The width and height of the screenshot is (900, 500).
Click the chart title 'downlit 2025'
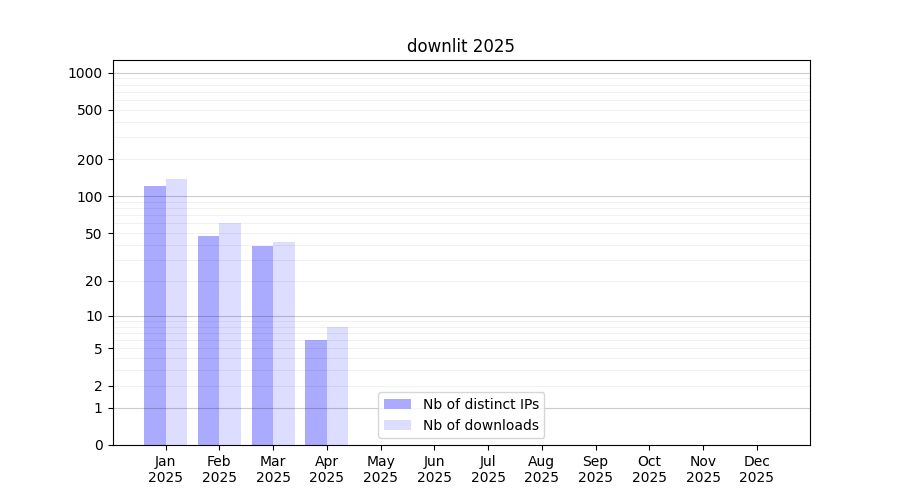(460, 46)
